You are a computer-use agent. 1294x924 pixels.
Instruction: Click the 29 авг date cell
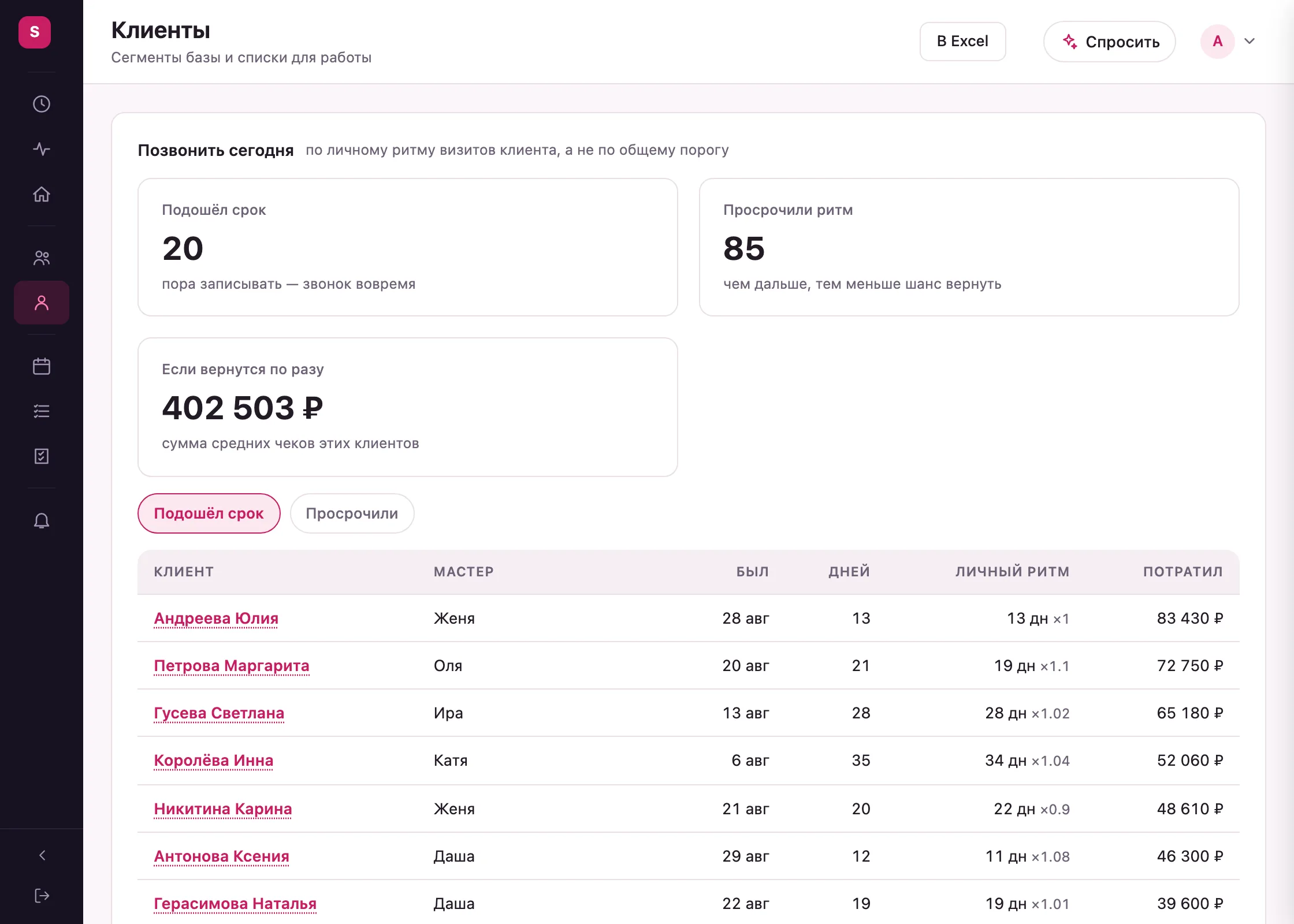(746, 856)
